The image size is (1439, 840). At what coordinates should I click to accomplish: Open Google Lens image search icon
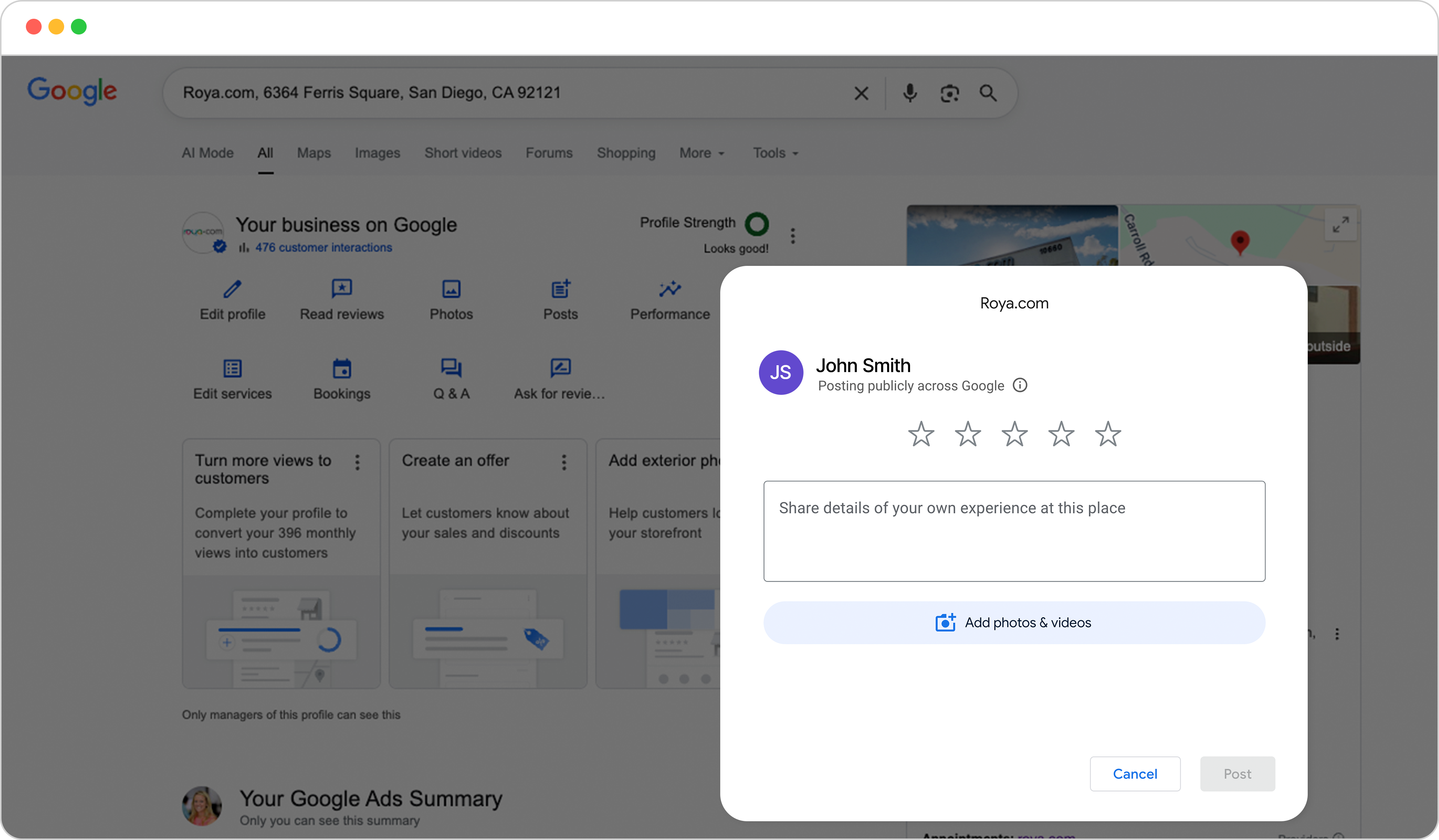coord(949,93)
